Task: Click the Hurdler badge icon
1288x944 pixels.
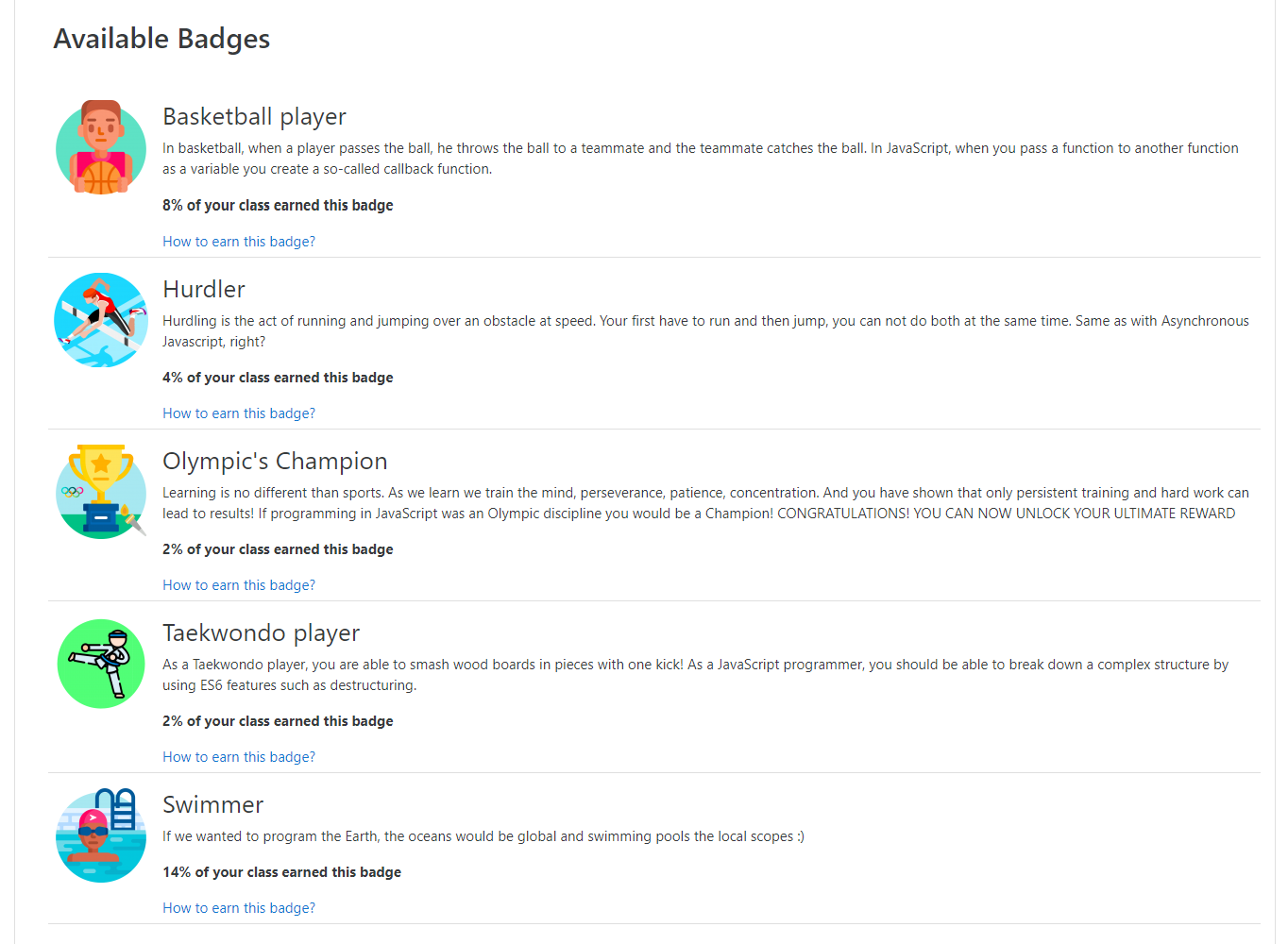Action: pos(101,320)
